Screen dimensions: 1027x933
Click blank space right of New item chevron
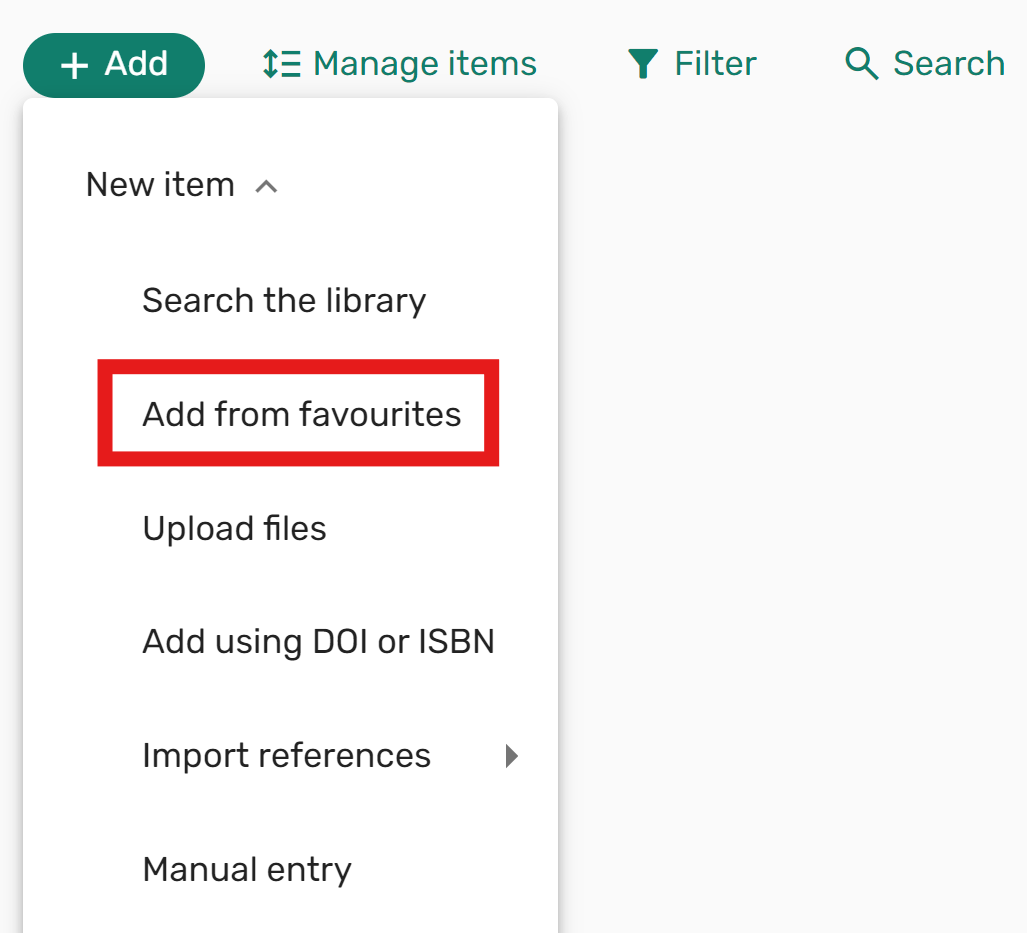click(x=413, y=185)
